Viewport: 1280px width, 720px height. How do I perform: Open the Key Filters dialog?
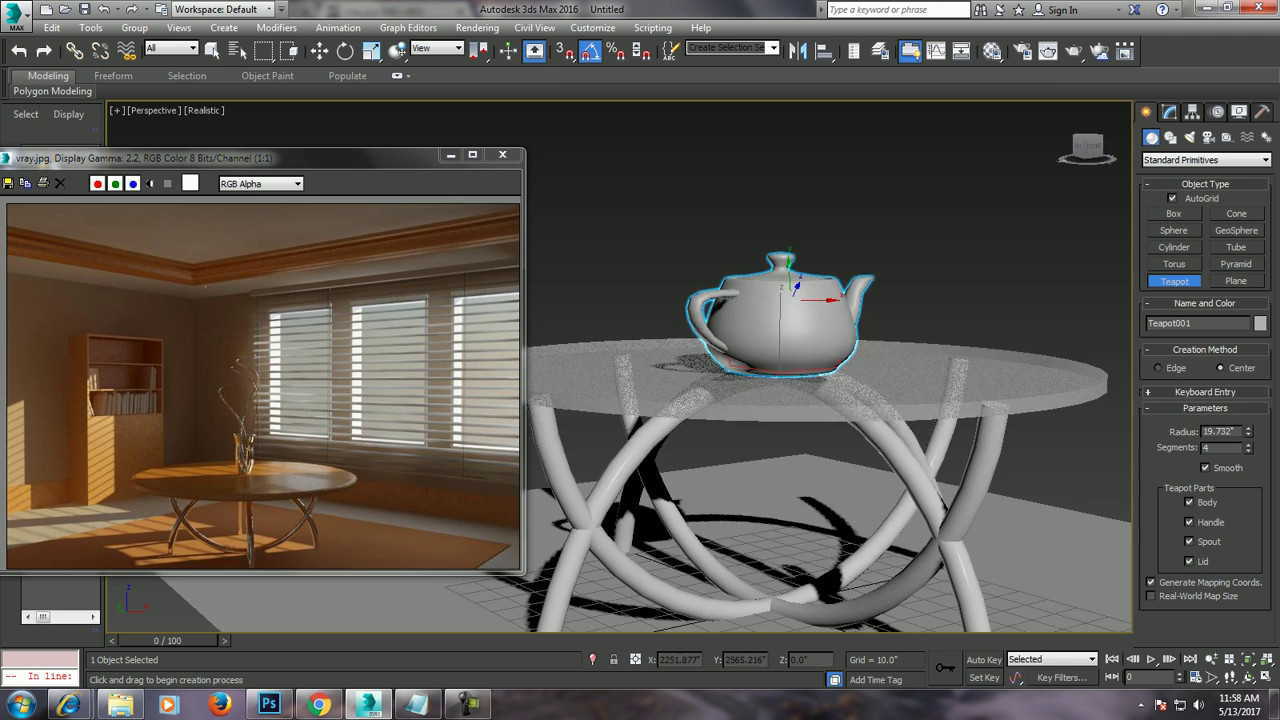coord(1062,678)
